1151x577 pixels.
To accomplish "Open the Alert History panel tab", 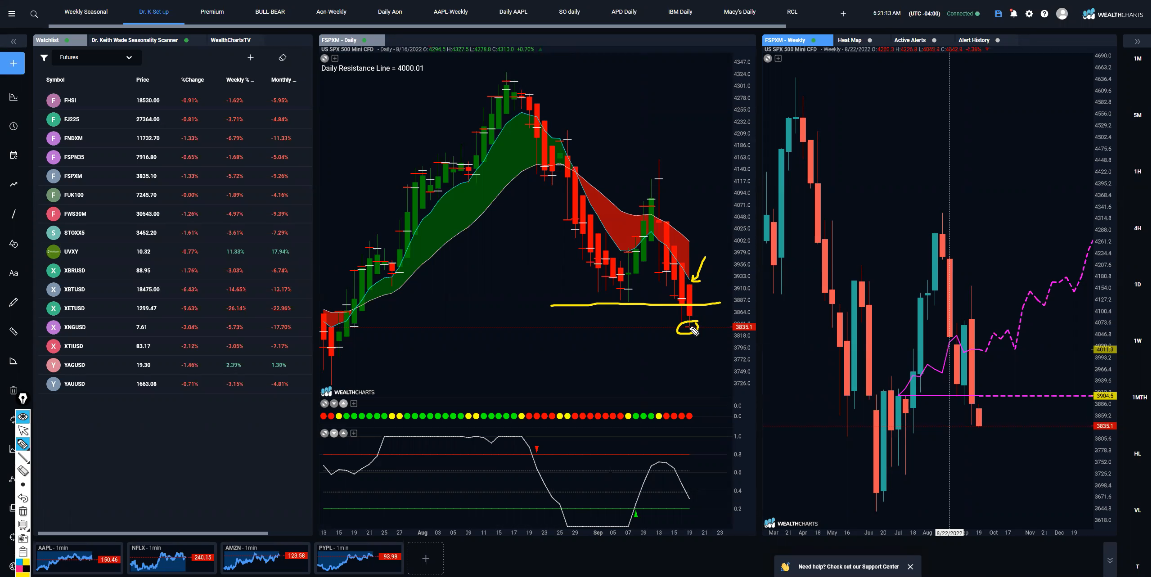I will pos(973,40).
